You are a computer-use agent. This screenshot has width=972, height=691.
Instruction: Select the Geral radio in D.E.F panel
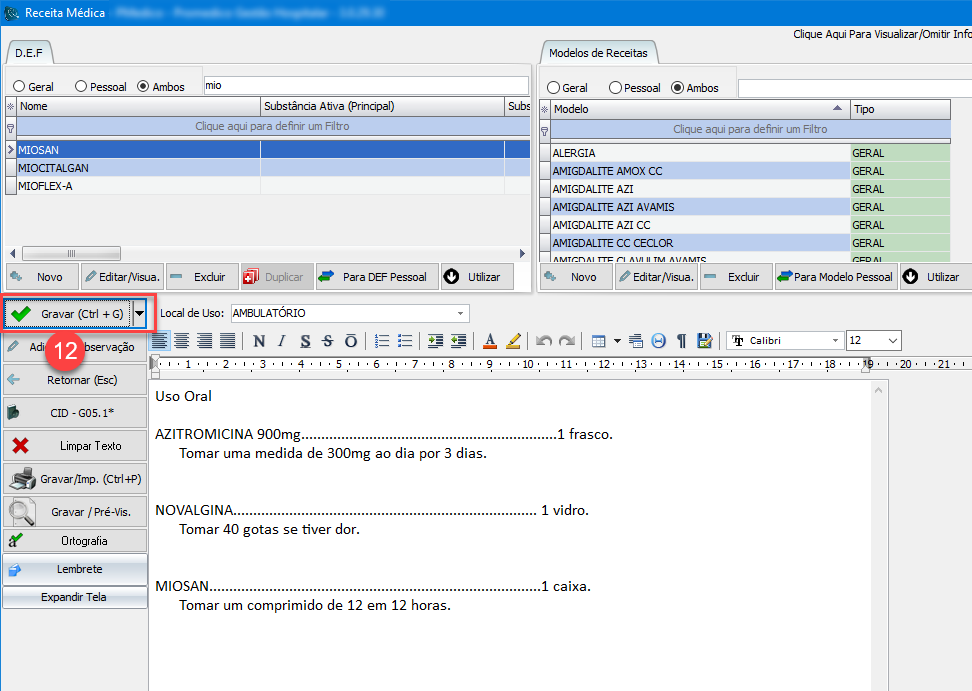(x=18, y=87)
